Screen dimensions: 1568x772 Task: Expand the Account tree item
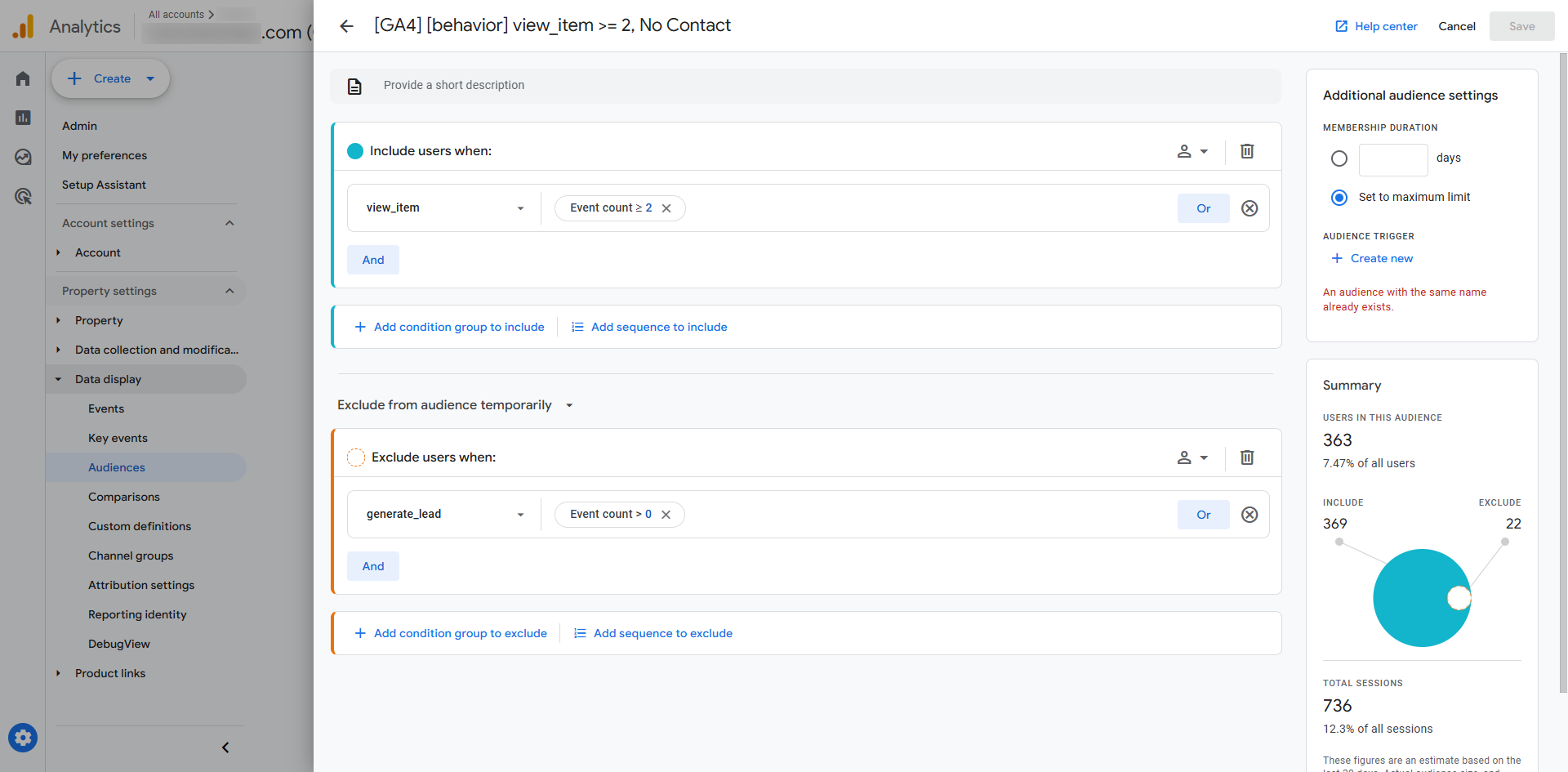point(58,252)
